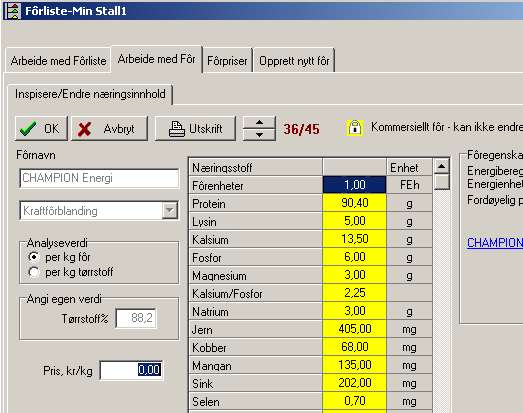Switch to the Arbeide med Fôrliste tab
523x413 pixels.
click(58, 60)
